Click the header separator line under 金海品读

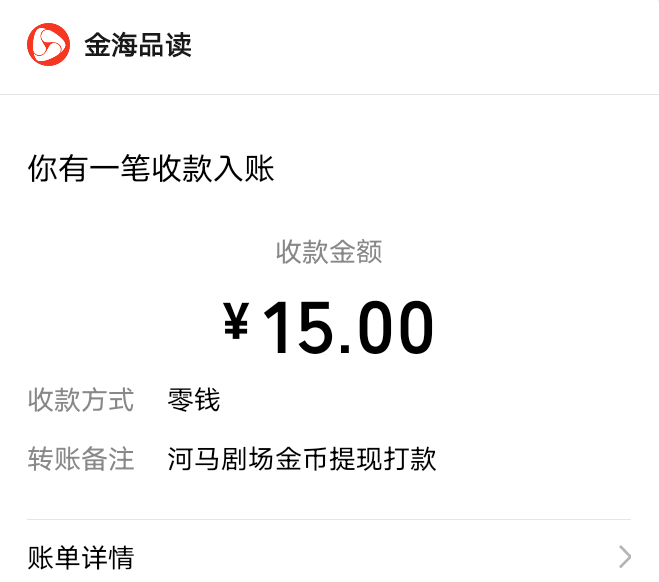pos(330,95)
